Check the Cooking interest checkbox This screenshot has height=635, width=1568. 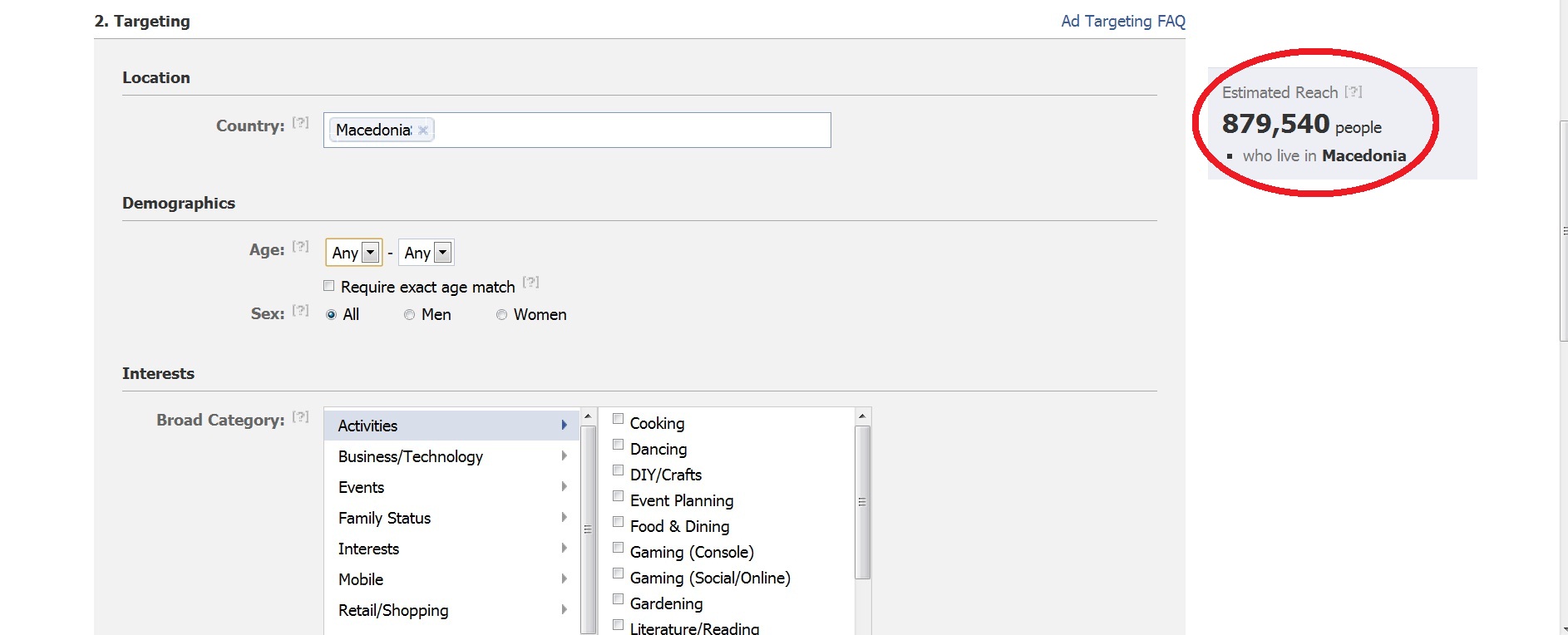coord(619,419)
